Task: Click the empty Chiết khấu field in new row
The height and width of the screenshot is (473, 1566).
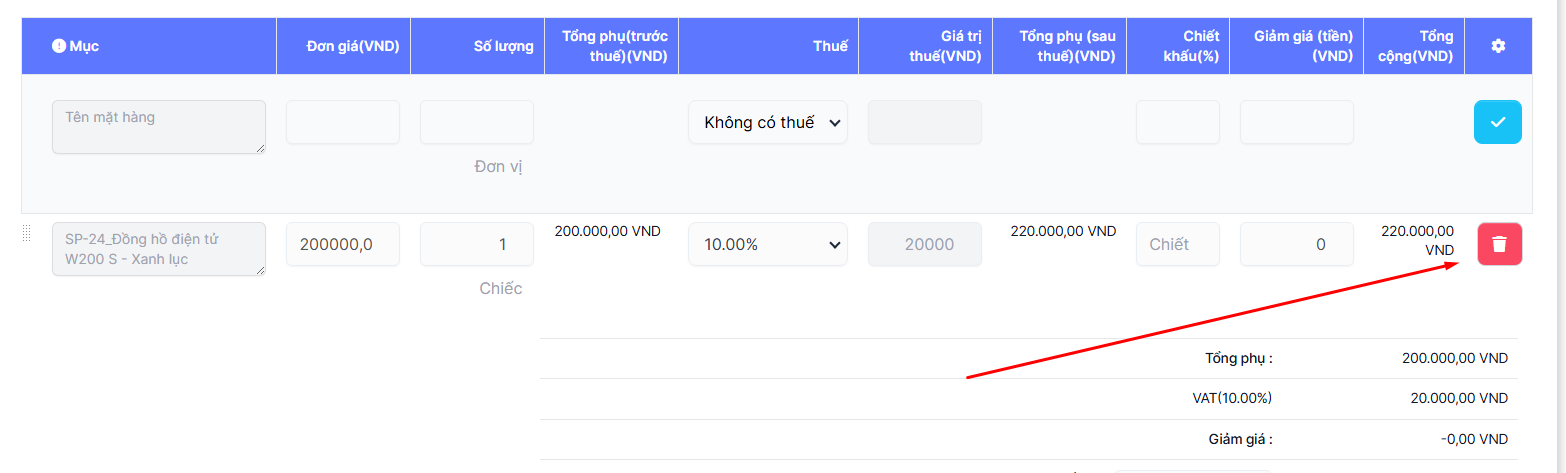Action: [x=1177, y=122]
